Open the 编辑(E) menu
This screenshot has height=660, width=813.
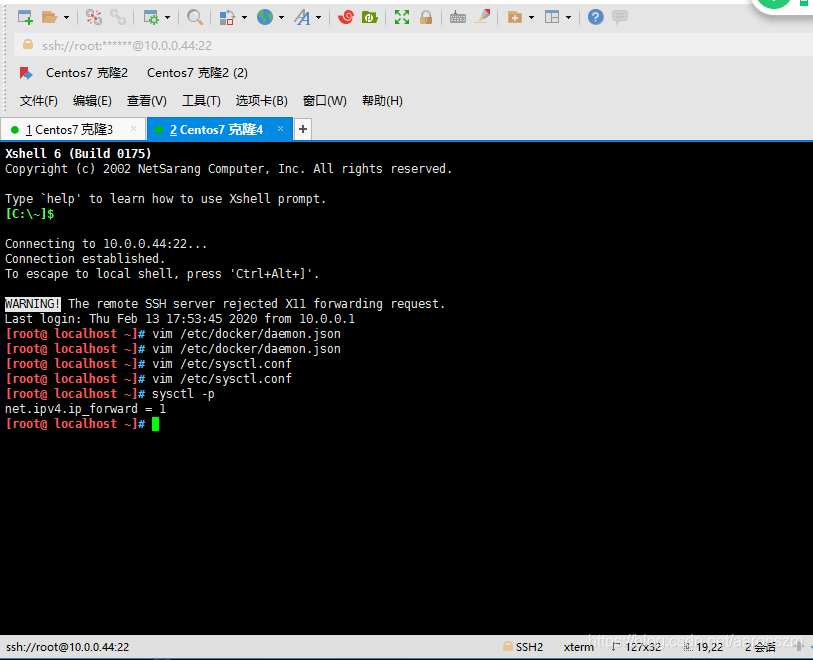(x=92, y=101)
